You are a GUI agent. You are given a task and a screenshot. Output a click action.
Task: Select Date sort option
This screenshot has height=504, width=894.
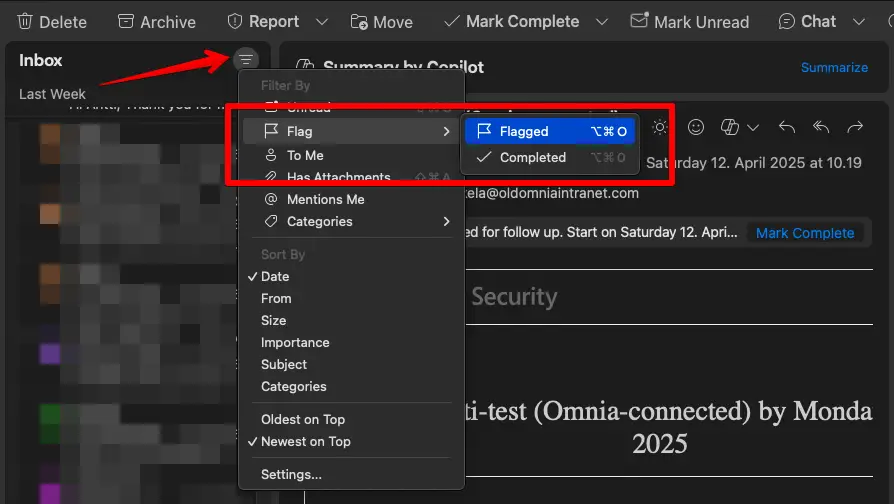pyautogui.click(x=275, y=276)
